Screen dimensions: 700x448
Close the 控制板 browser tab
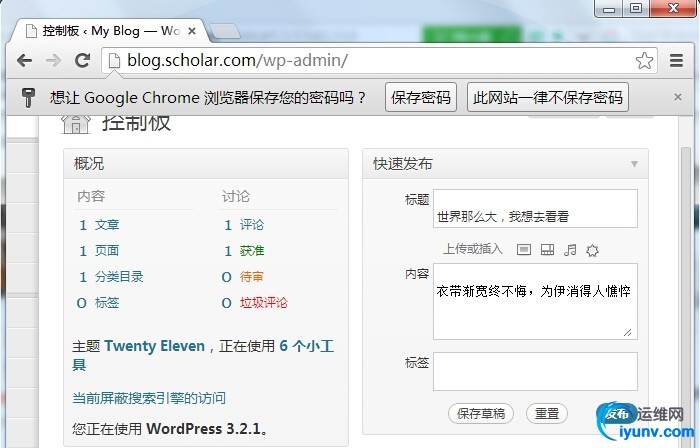192,31
